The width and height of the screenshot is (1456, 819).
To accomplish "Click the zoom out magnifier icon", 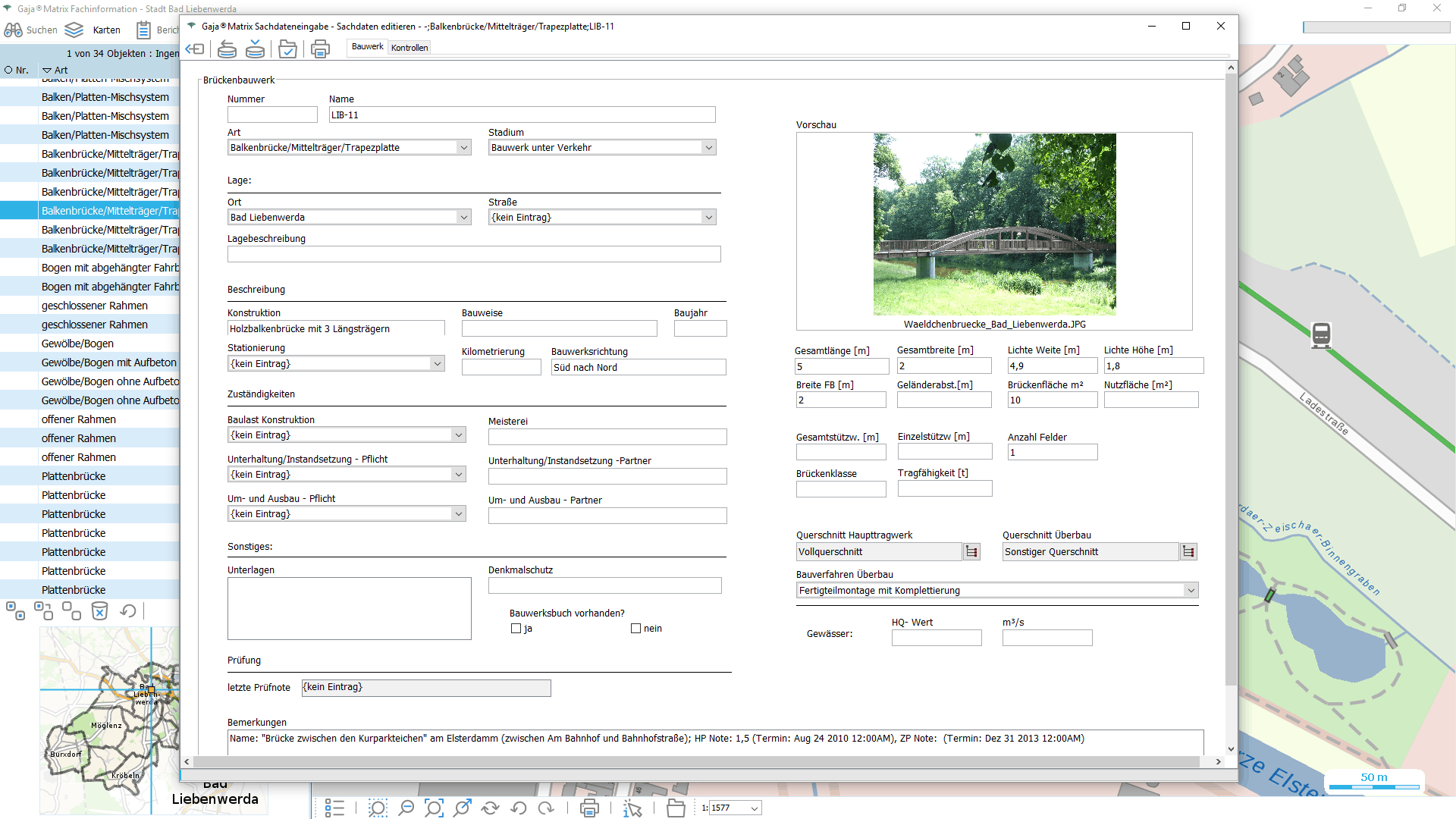I will [x=406, y=808].
